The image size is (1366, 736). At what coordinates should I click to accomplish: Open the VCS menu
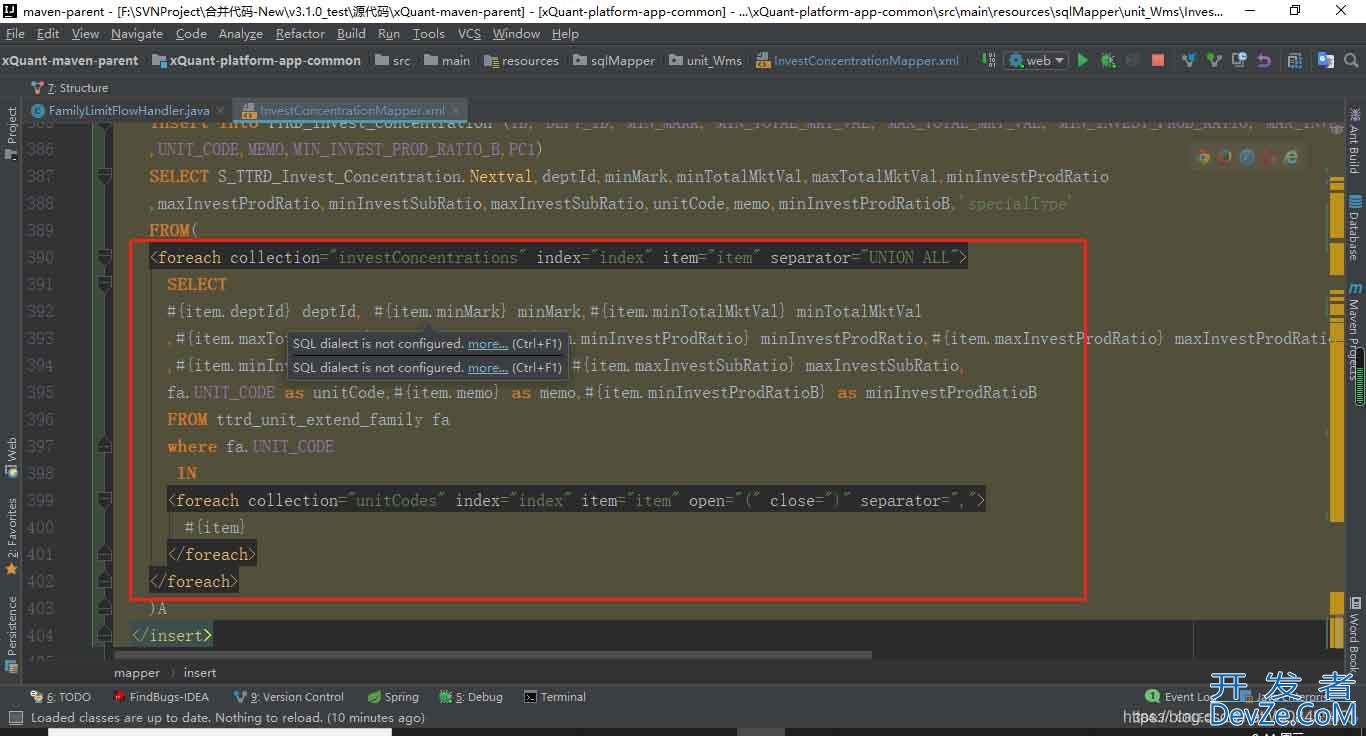click(469, 33)
